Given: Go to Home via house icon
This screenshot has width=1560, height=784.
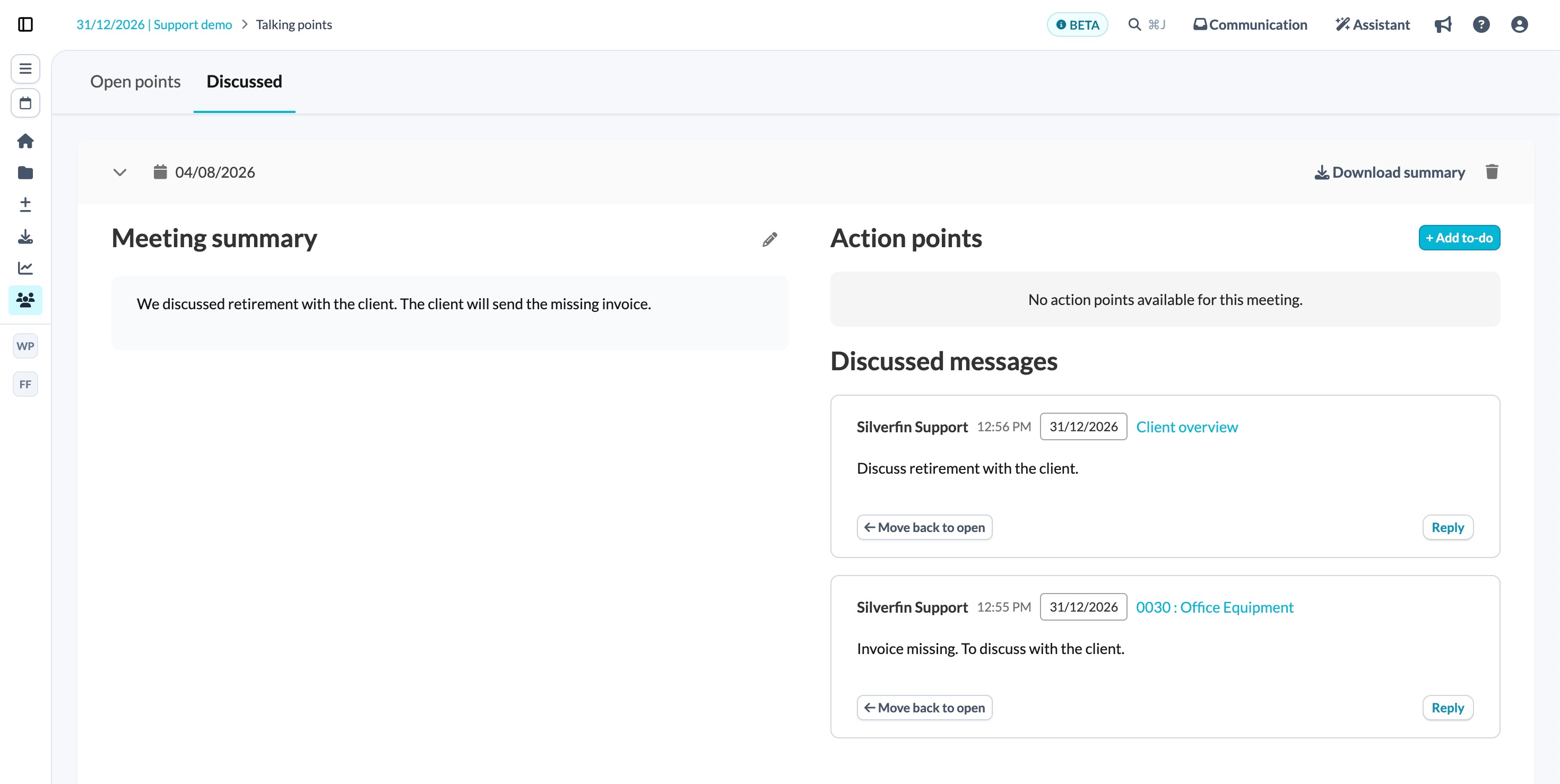Looking at the screenshot, I should tap(25, 141).
